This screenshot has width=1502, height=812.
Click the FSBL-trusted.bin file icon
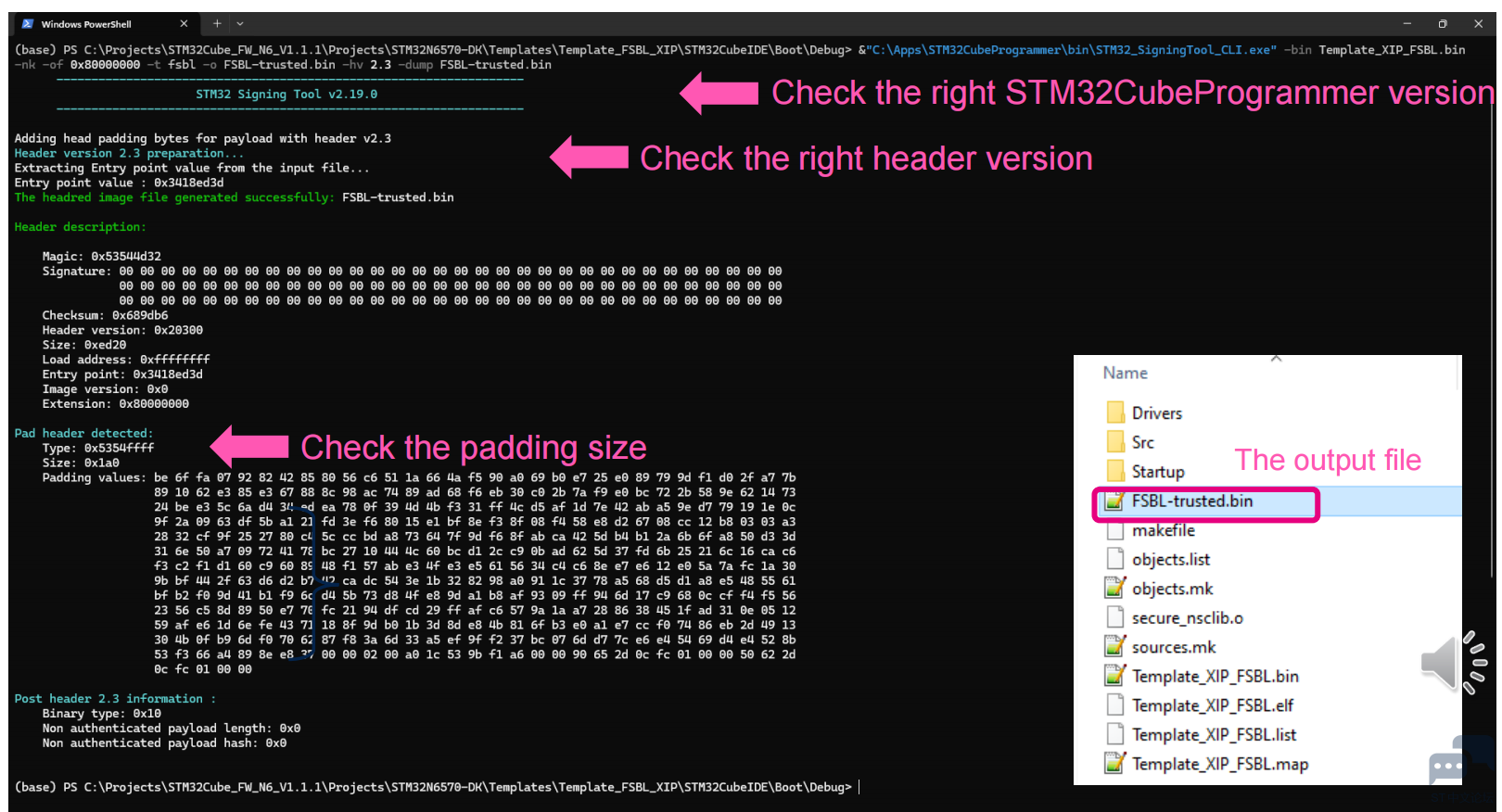[x=1114, y=501]
